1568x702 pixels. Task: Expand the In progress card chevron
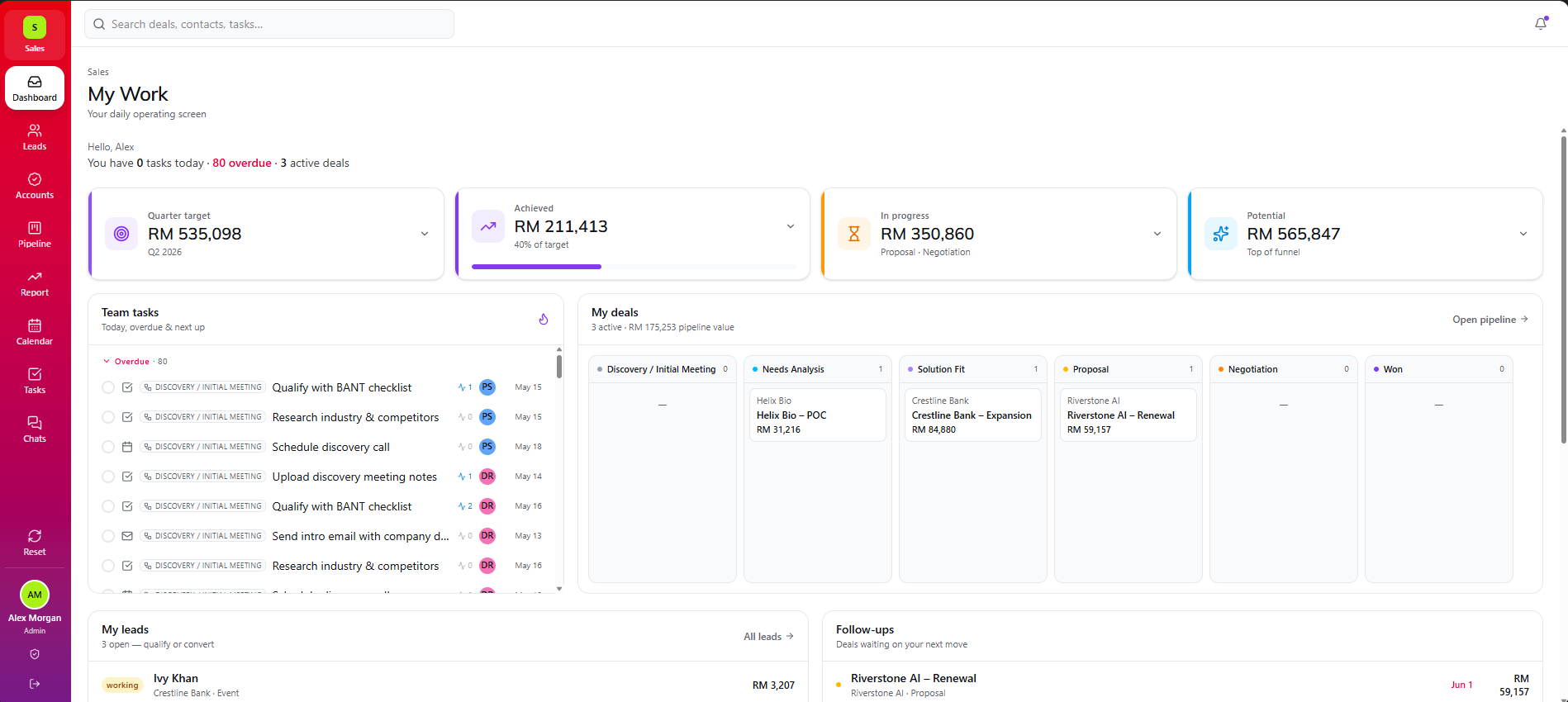click(1157, 234)
